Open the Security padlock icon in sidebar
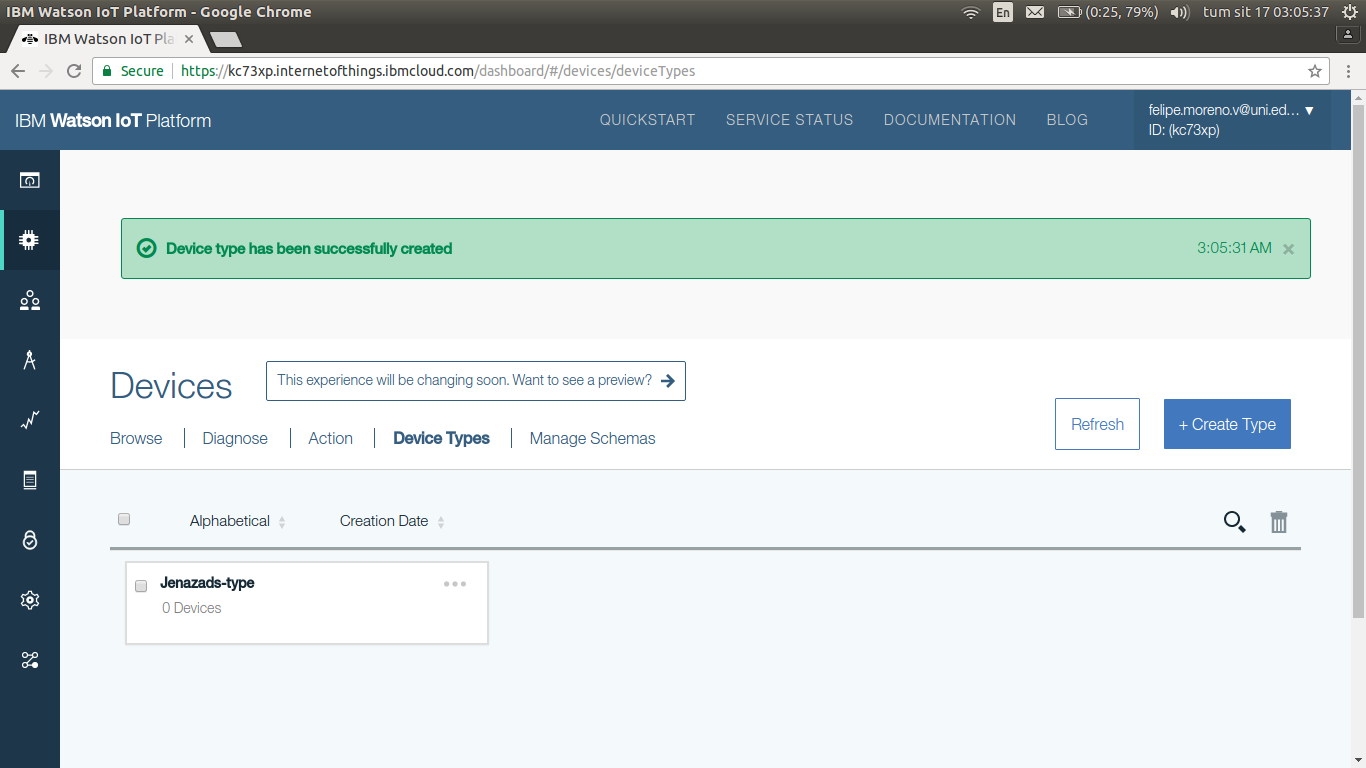Screen dimensions: 1366x768 point(30,540)
